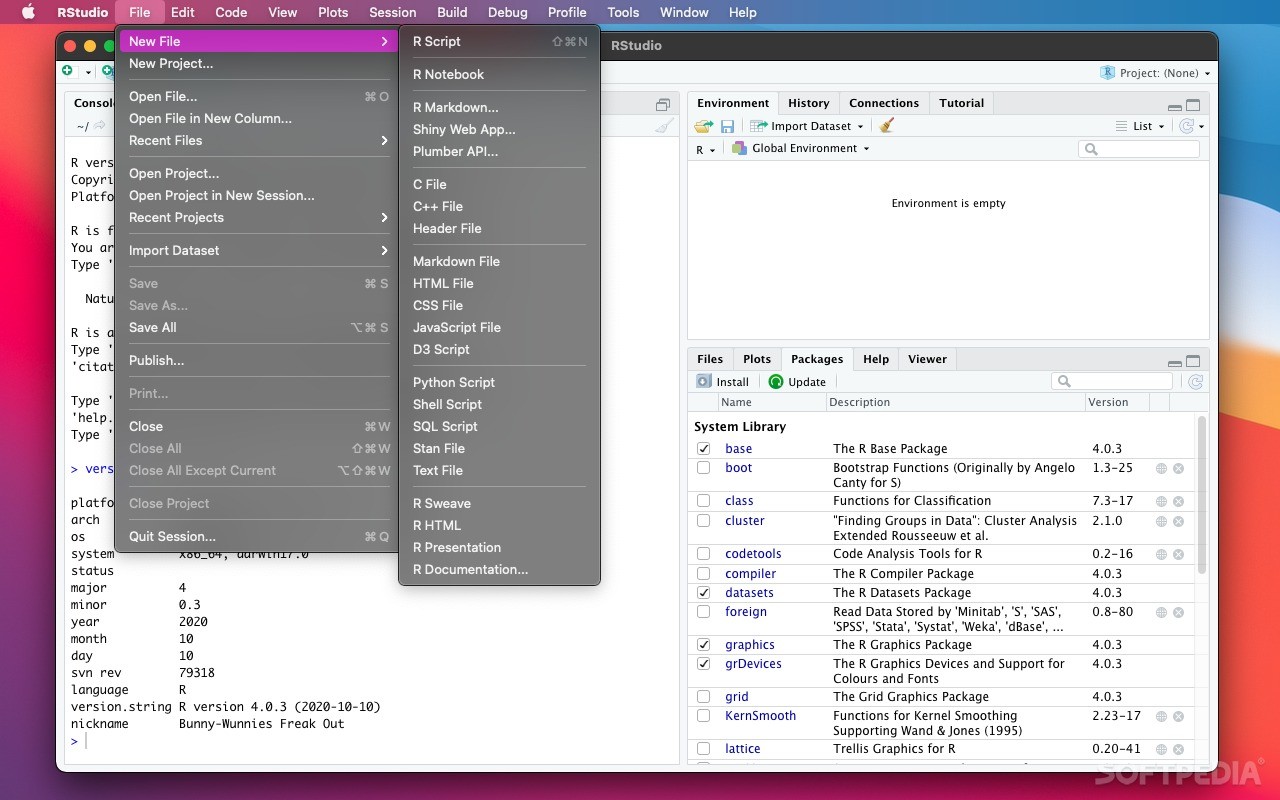Uncheck the base package checkbox
Image resolution: width=1280 pixels, height=800 pixels.
pos(704,449)
